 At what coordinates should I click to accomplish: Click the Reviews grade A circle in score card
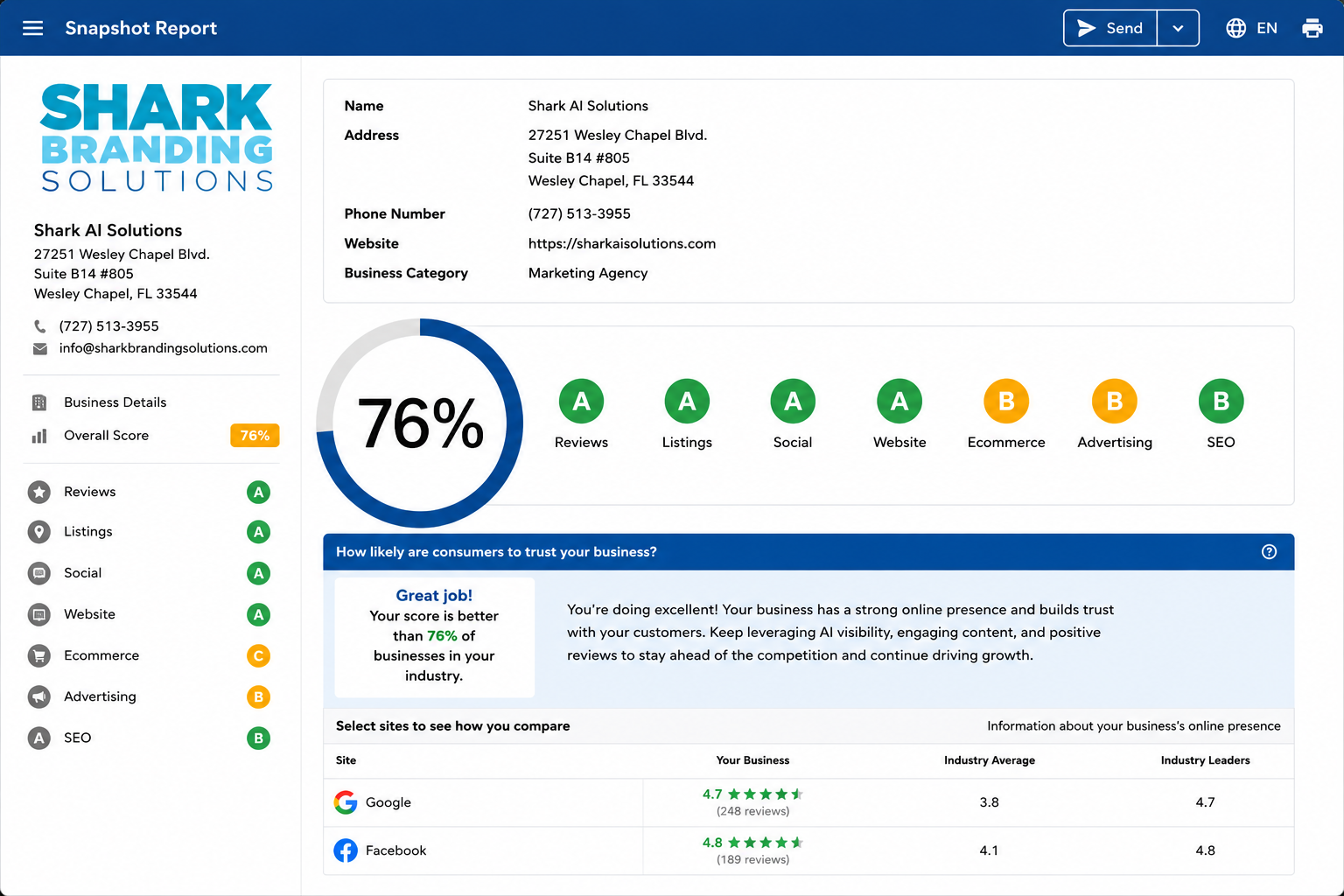tap(582, 402)
